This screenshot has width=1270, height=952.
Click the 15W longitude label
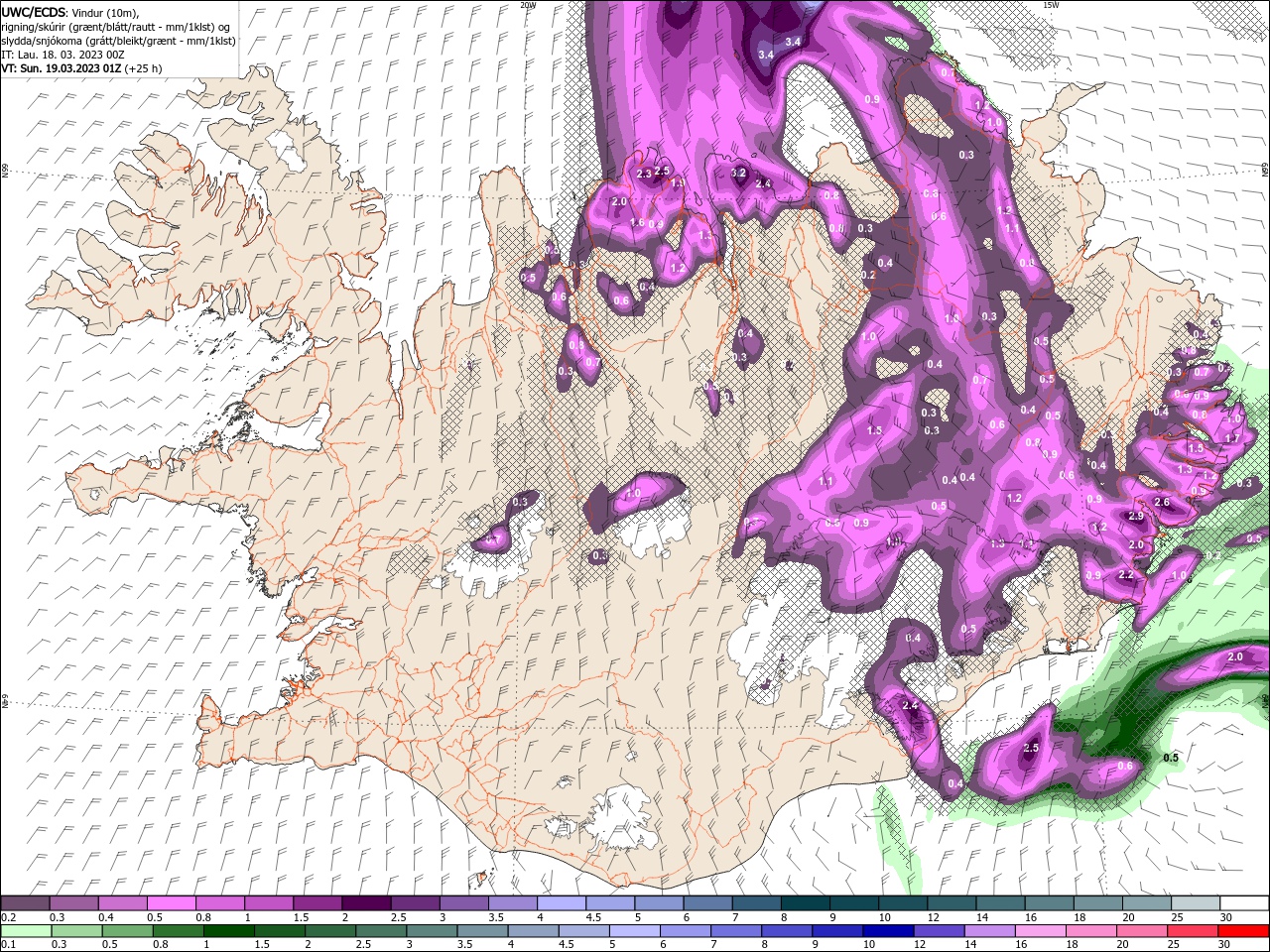pos(1051,5)
